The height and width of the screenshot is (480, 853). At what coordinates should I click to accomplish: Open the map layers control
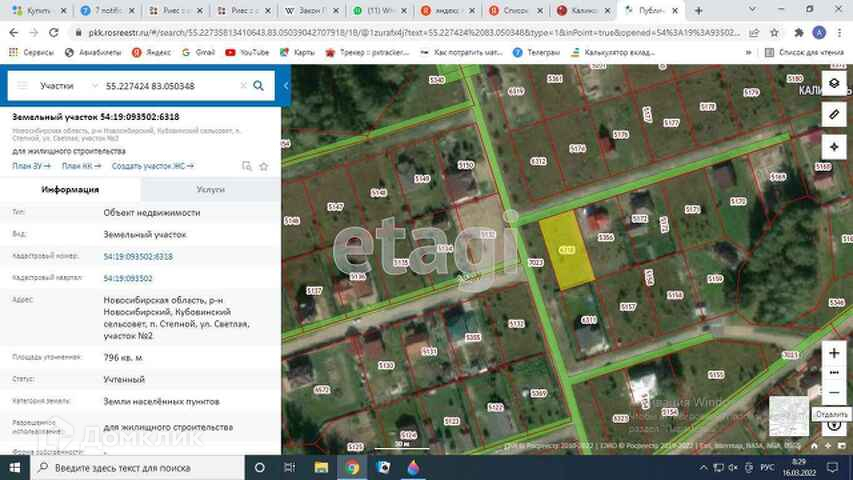click(833, 83)
